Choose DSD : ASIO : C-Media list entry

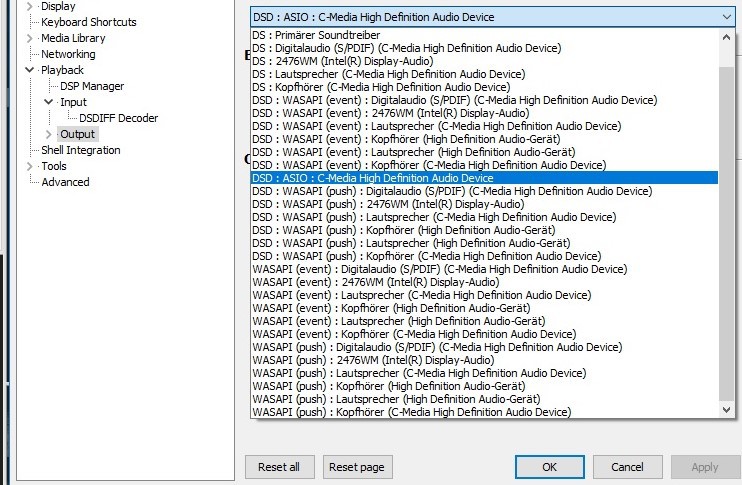tap(484, 178)
